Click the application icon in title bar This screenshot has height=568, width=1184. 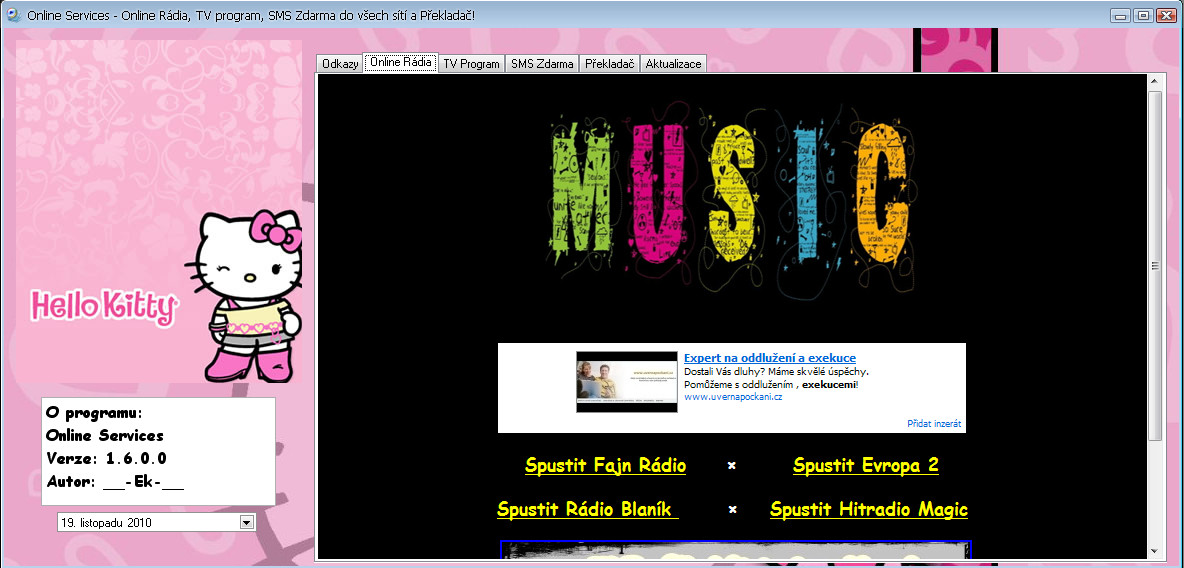[13, 14]
